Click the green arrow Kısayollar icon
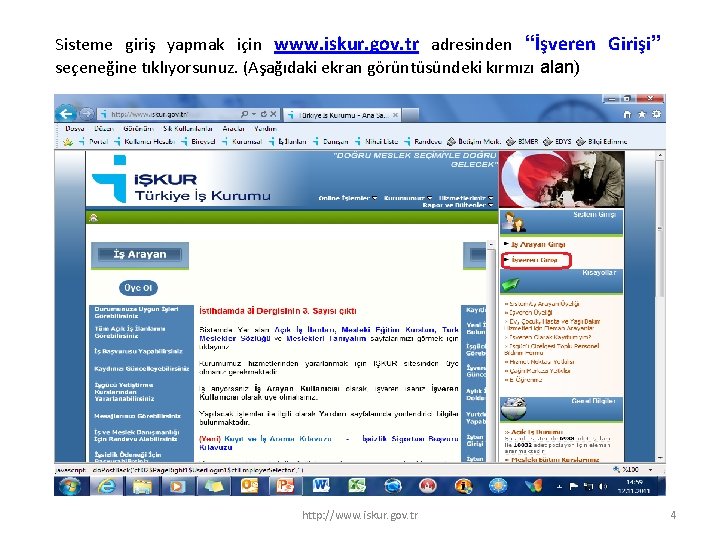720x540 pixels. pos(510,284)
